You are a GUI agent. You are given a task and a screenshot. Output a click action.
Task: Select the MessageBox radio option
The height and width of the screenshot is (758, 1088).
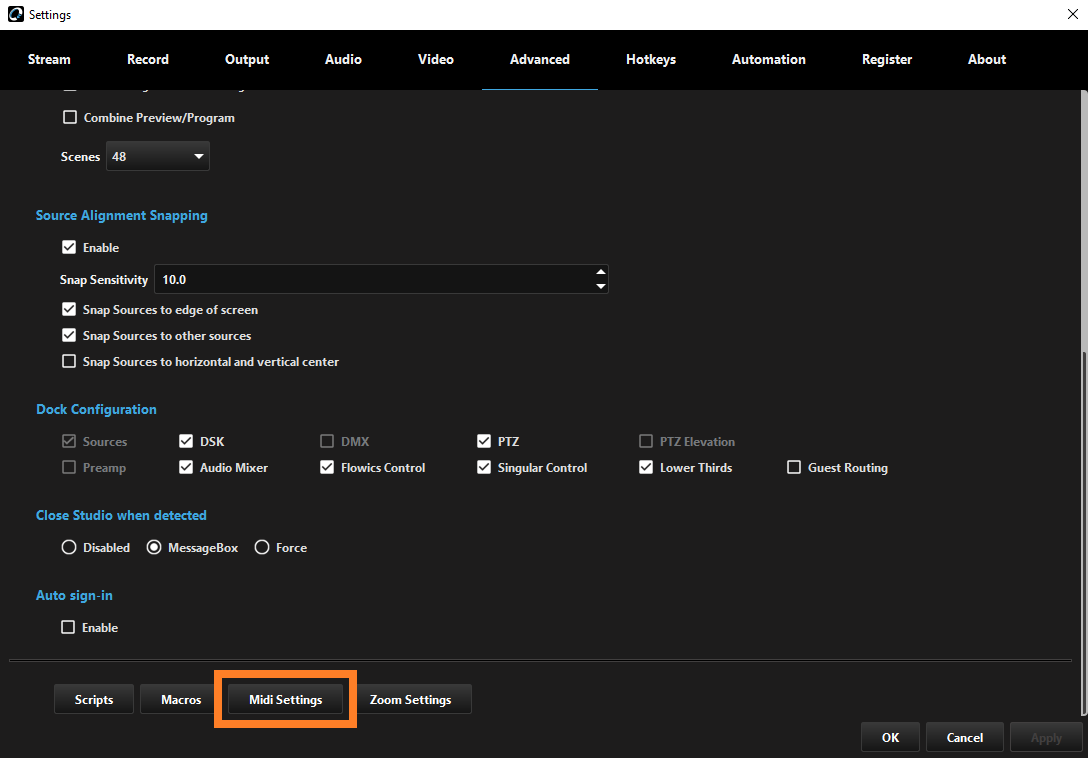pyautogui.click(x=154, y=548)
